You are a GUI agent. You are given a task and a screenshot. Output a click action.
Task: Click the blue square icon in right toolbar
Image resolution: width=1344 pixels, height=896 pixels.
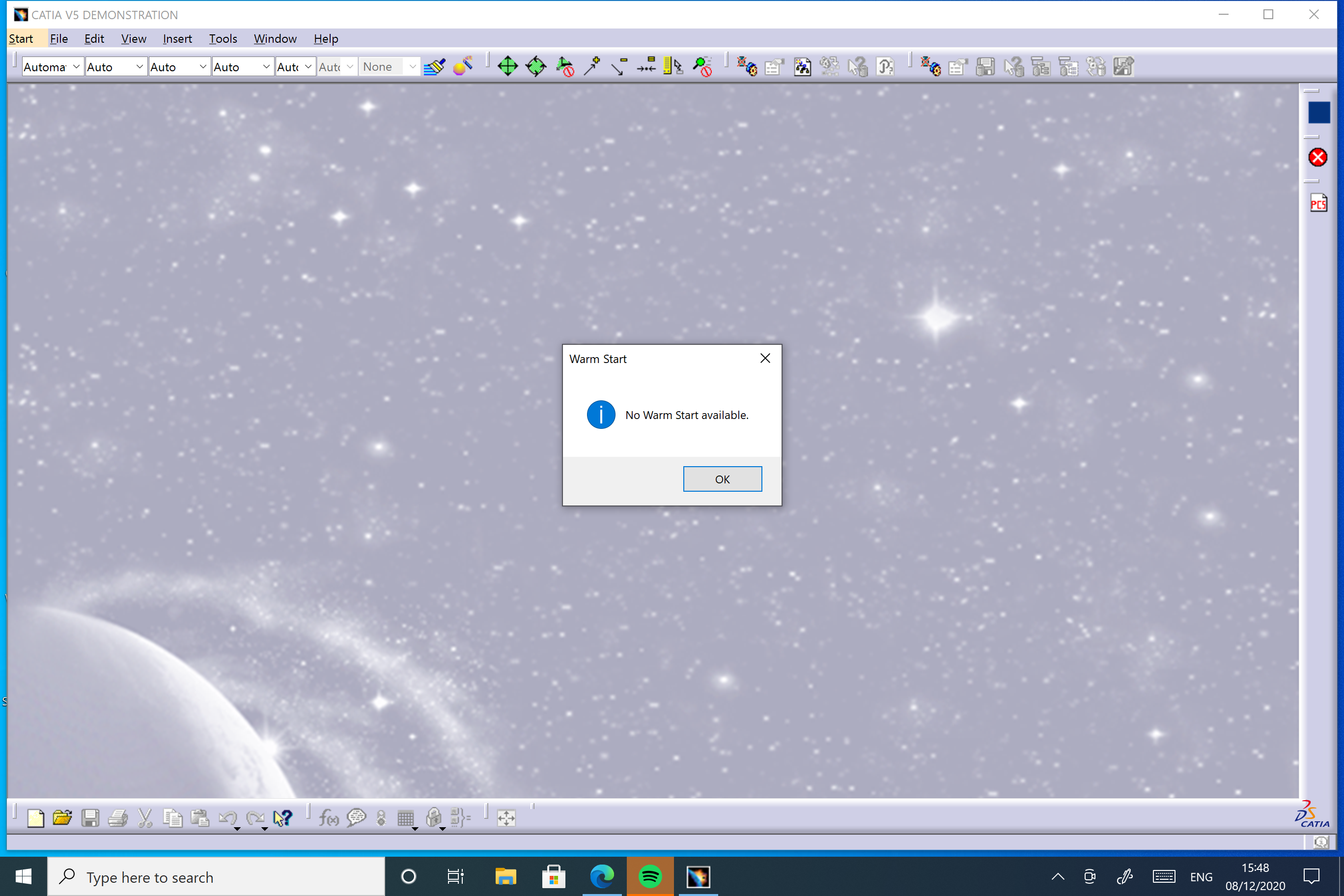pos(1319,112)
